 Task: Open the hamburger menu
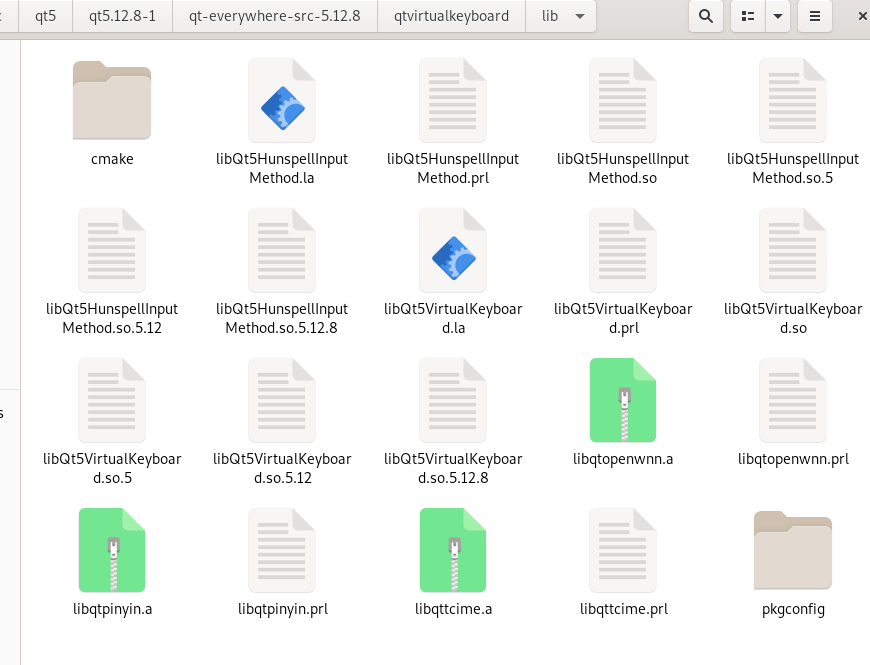pyautogui.click(x=813, y=16)
